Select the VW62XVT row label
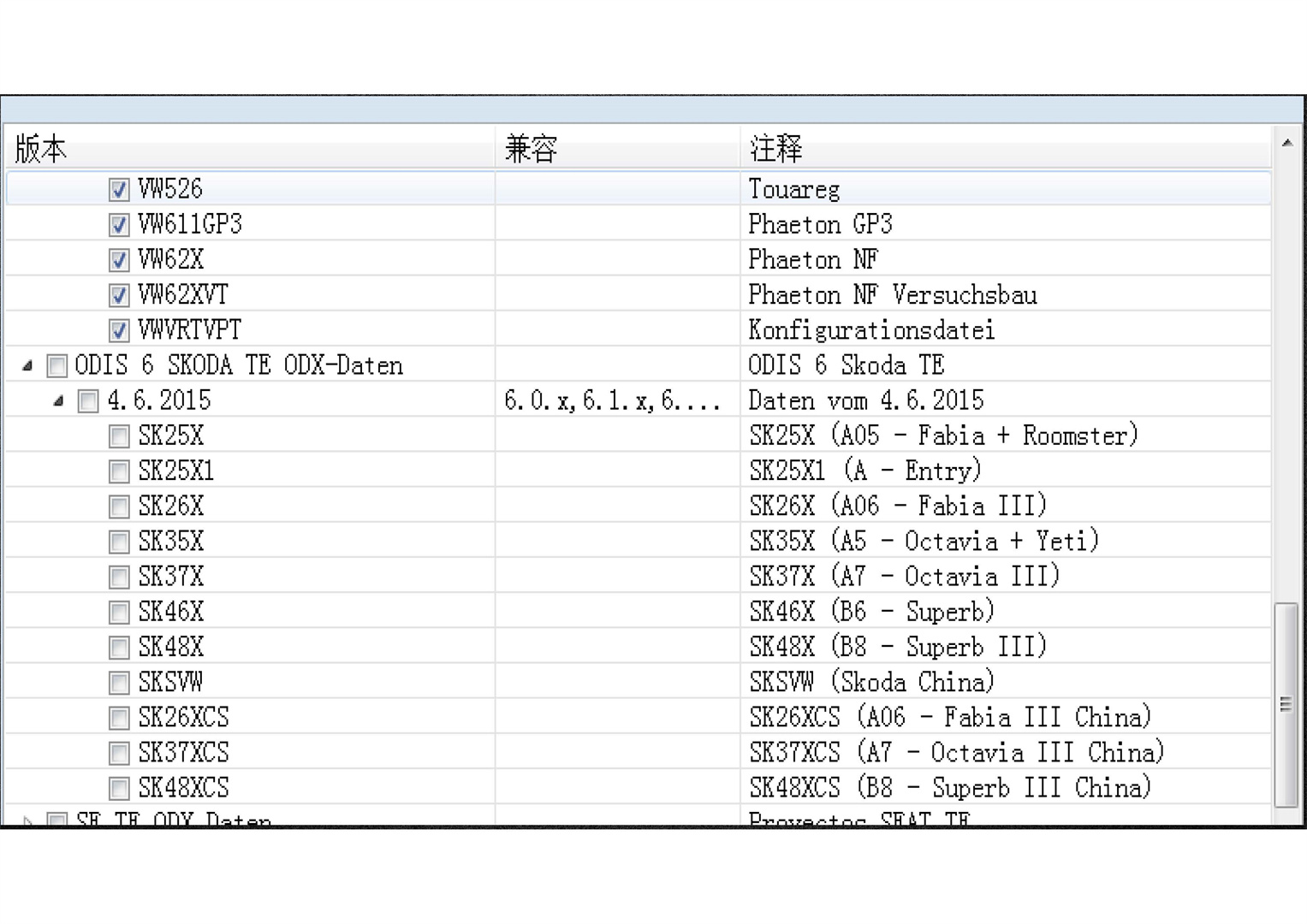1307x924 pixels. tap(183, 295)
